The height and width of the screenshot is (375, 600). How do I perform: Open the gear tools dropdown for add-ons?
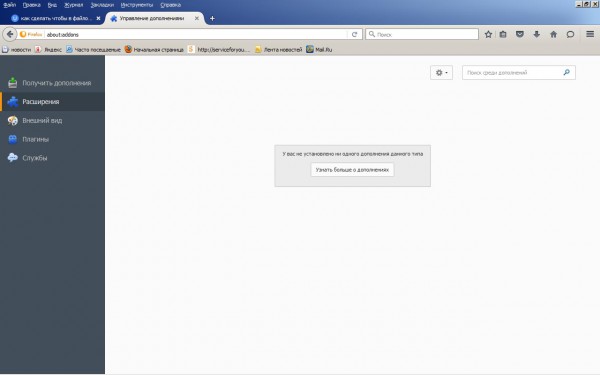441,72
